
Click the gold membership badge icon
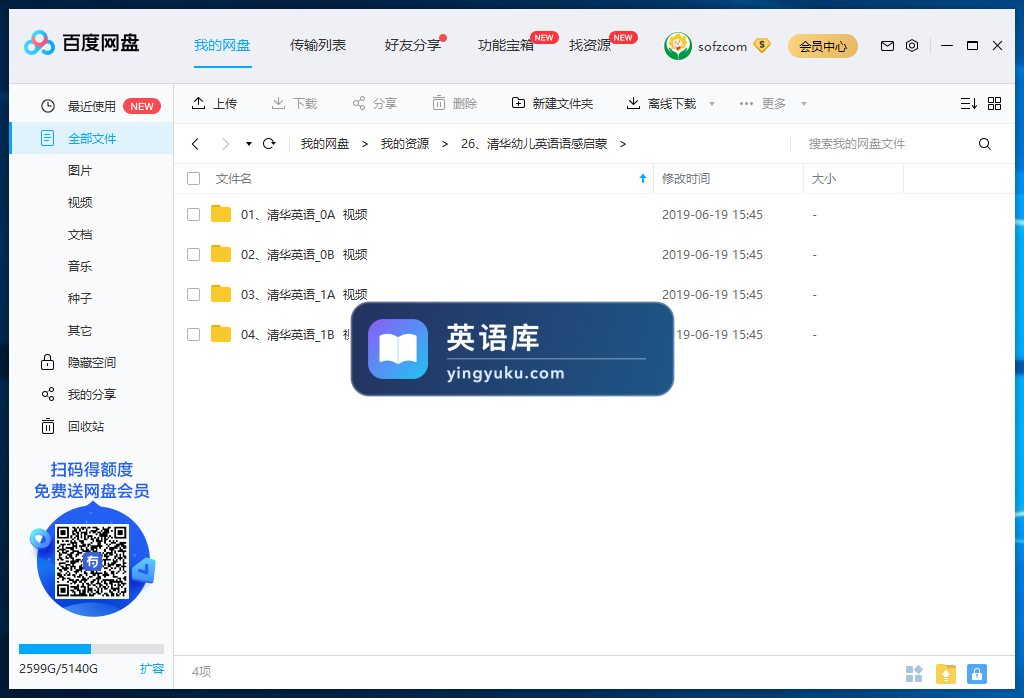point(761,45)
